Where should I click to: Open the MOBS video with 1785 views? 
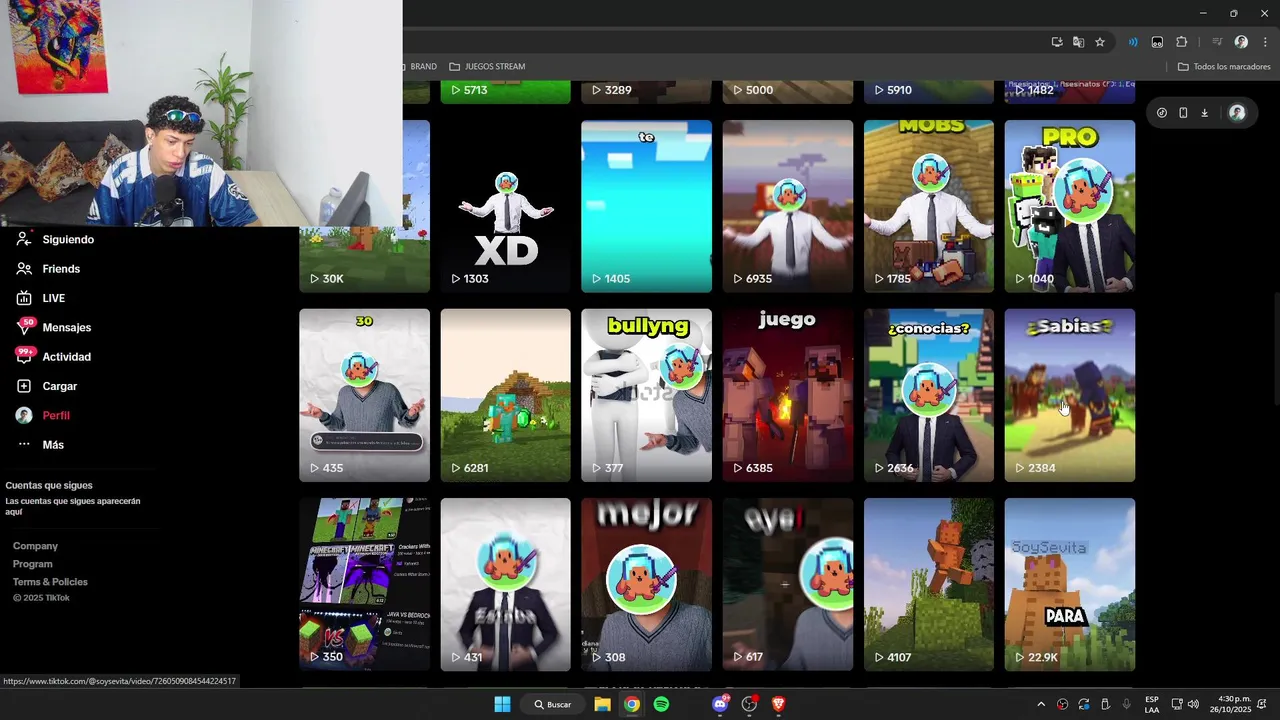point(929,206)
